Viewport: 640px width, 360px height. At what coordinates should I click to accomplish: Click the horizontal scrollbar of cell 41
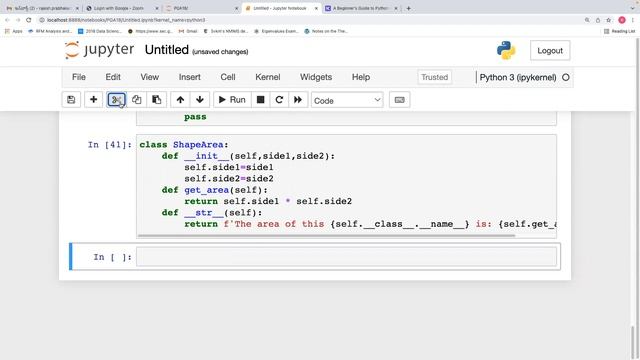click(327, 236)
